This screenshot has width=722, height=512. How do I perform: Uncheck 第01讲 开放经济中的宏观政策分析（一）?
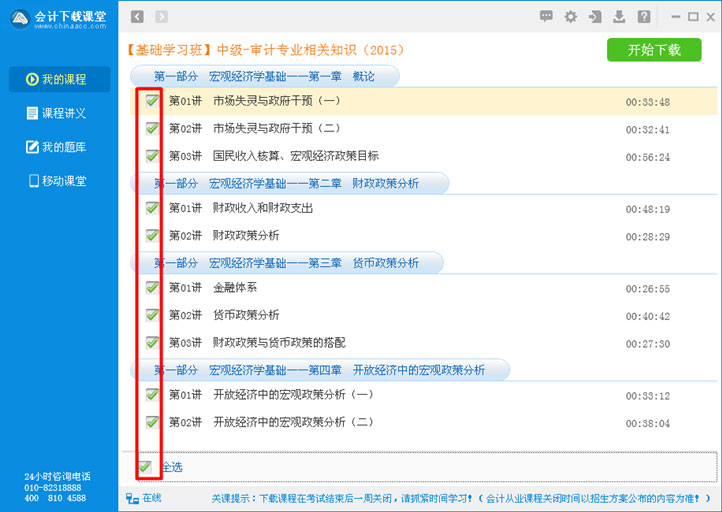point(152,395)
